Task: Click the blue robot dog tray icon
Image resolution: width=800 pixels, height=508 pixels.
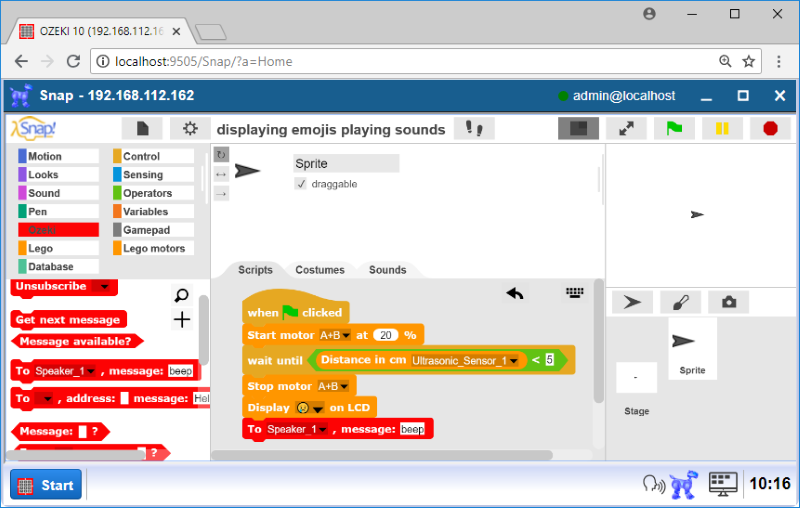Action: pyautogui.click(x=684, y=484)
